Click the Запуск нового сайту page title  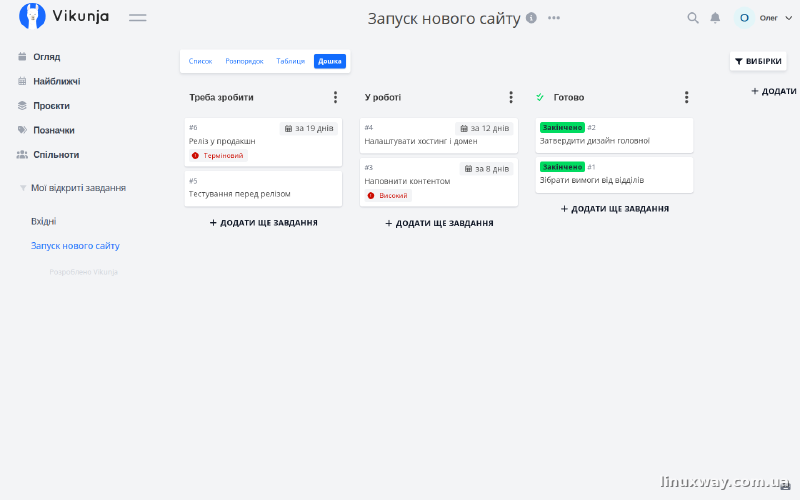tap(444, 18)
